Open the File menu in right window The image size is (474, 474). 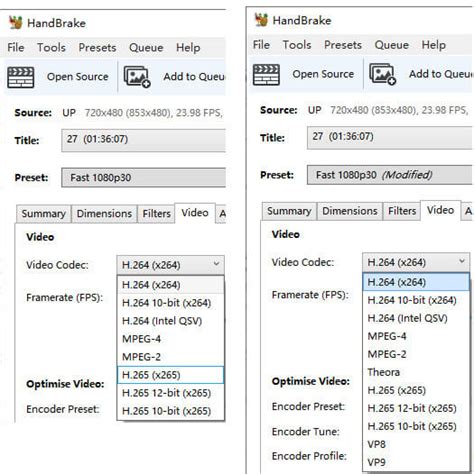(261, 45)
